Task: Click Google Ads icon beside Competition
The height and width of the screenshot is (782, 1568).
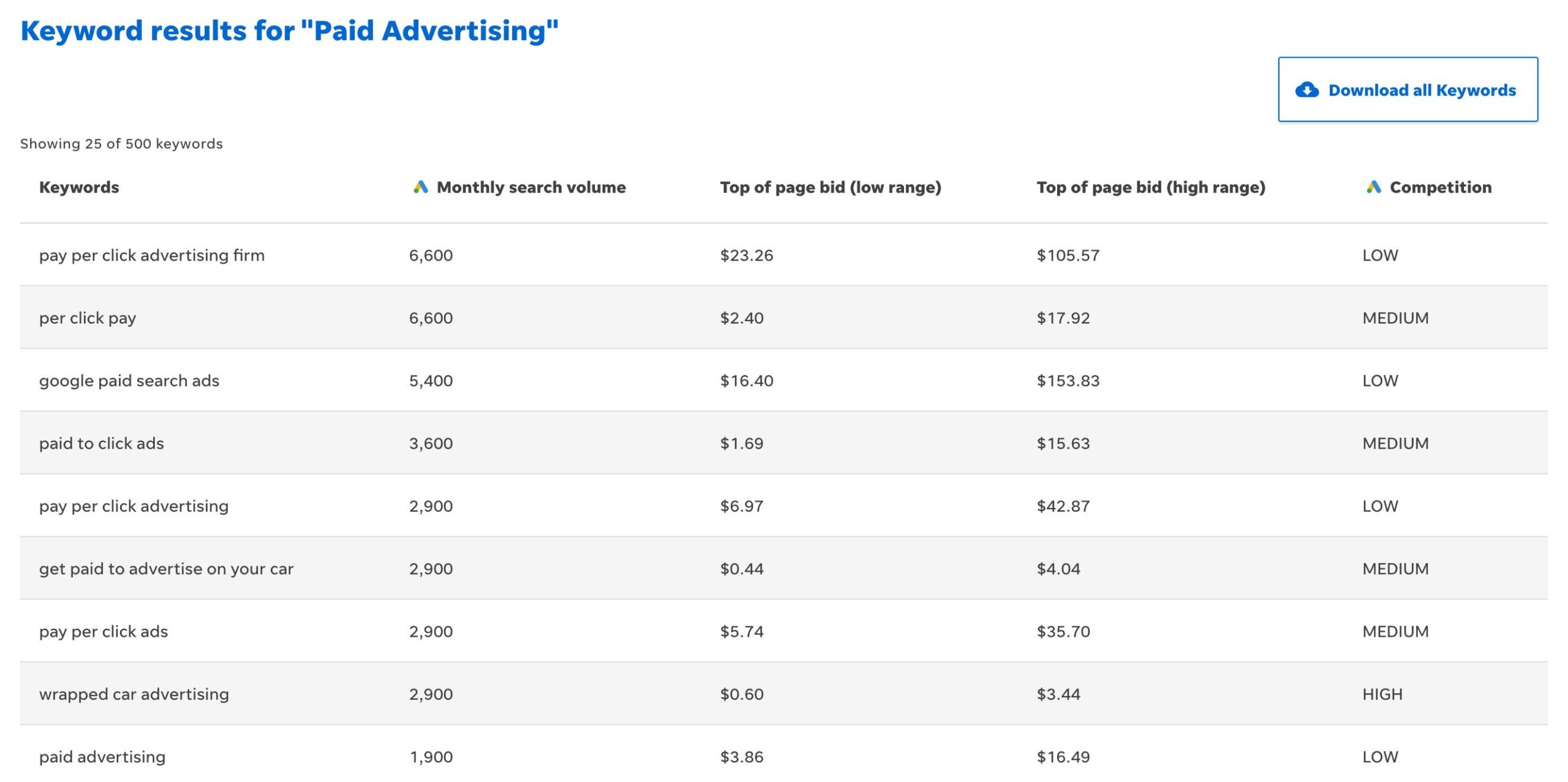Action: [x=1373, y=187]
